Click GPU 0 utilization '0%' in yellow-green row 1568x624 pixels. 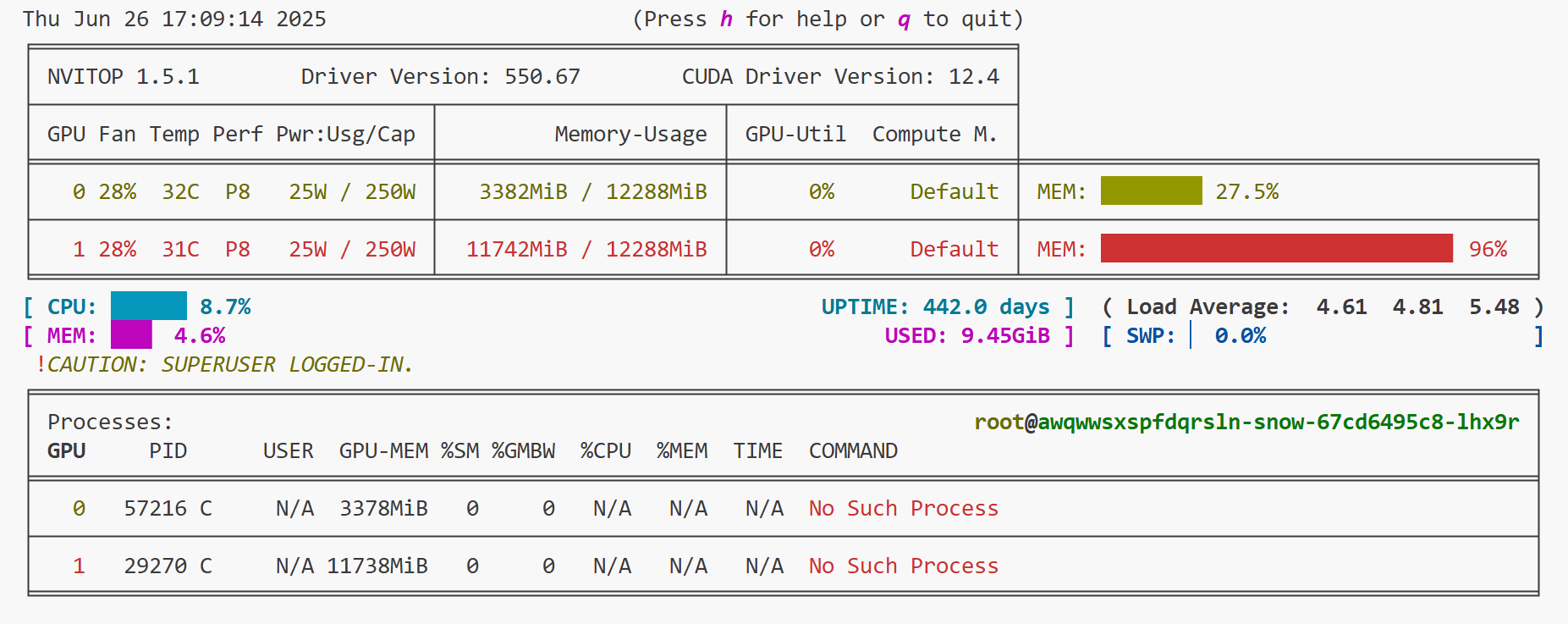point(821,191)
